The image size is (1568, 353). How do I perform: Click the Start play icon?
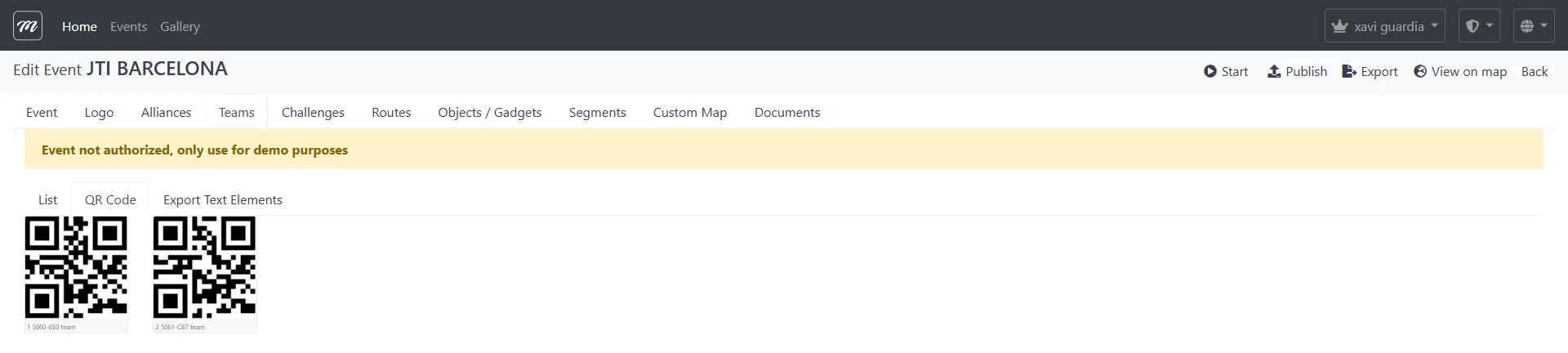tap(1209, 72)
